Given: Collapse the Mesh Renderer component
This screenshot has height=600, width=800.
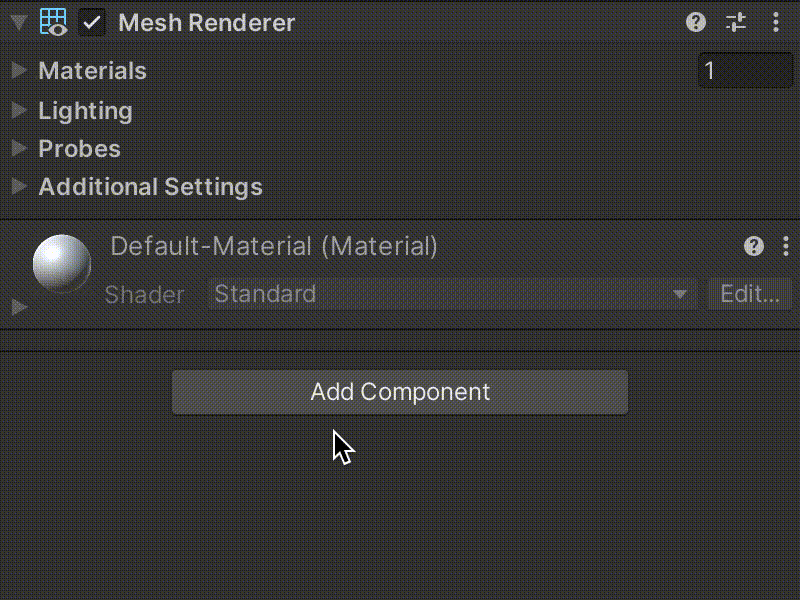Looking at the screenshot, I should click(x=17, y=22).
